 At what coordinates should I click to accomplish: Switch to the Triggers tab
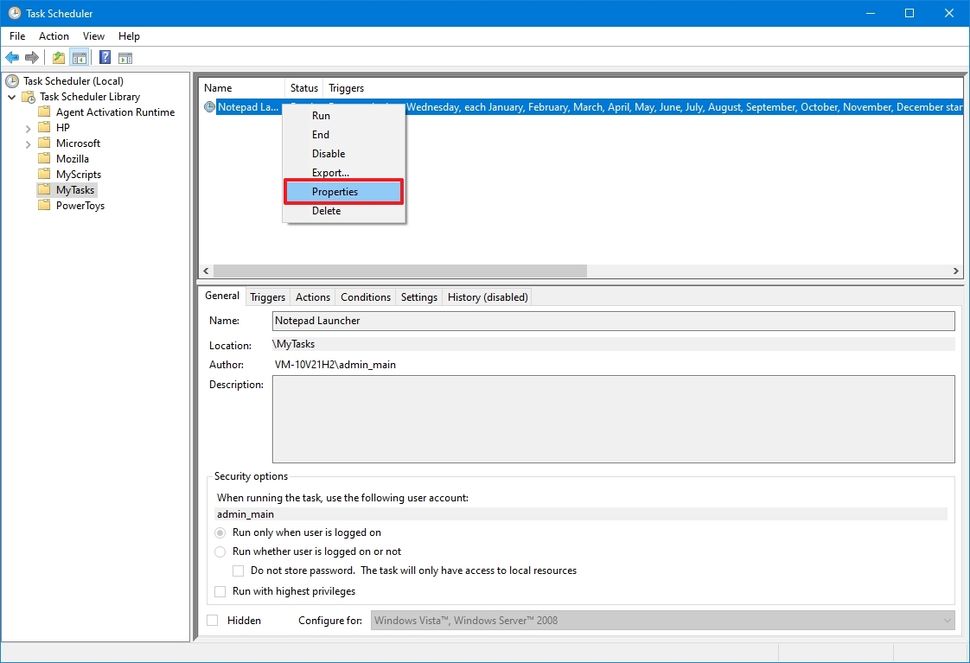pyautogui.click(x=267, y=297)
